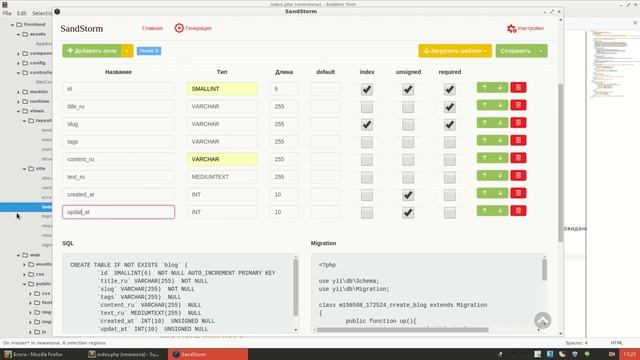Click the SandStorm logo title
The height and width of the screenshot is (360, 640).
click(x=82, y=29)
